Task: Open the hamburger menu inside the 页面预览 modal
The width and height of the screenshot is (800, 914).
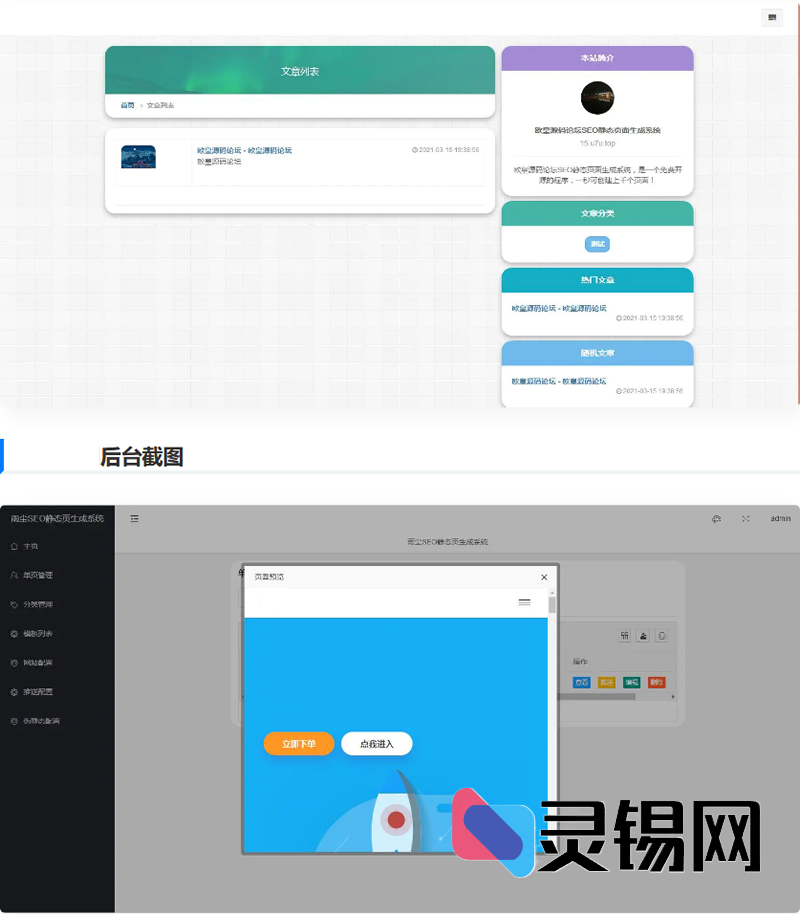Action: (x=524, y=602)
